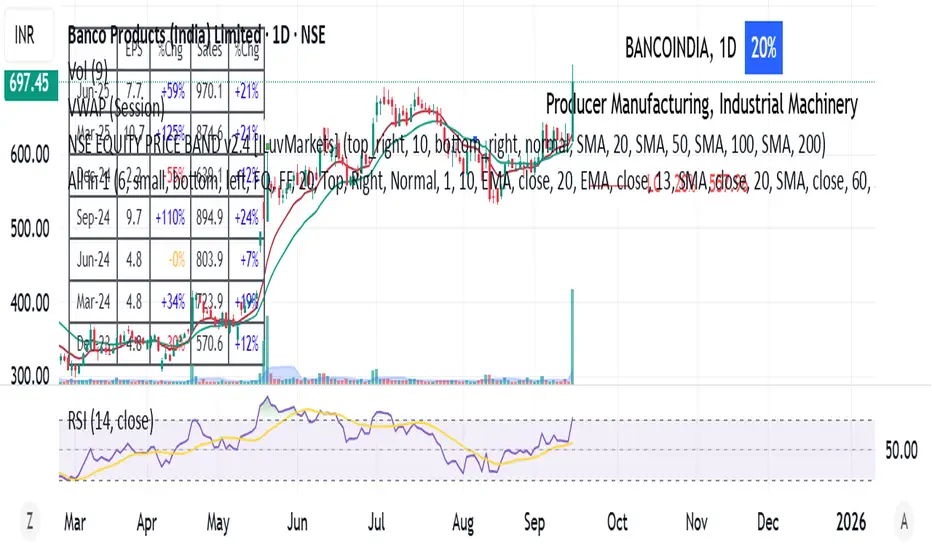Click Producer Manufacturing, Industrial Machinery sector text
Image resolution: width=932 pixels, height=550 pixels.
click(701, 105)
